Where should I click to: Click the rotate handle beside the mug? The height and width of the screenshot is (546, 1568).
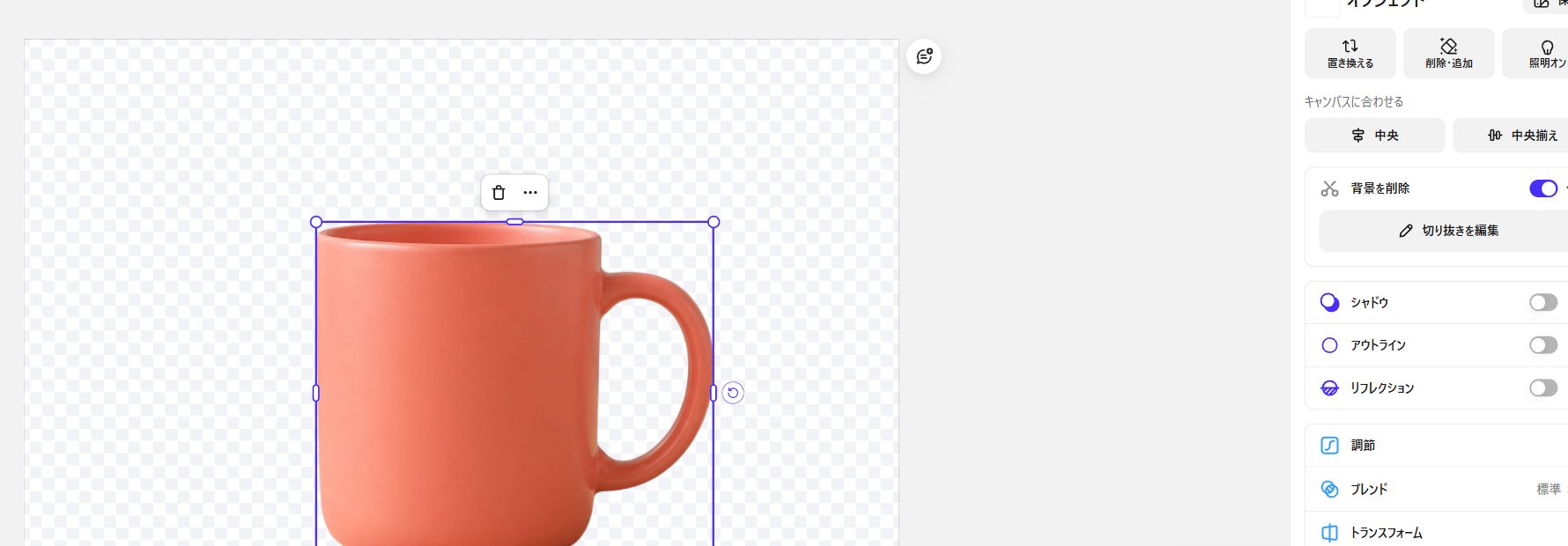(733, 393)
